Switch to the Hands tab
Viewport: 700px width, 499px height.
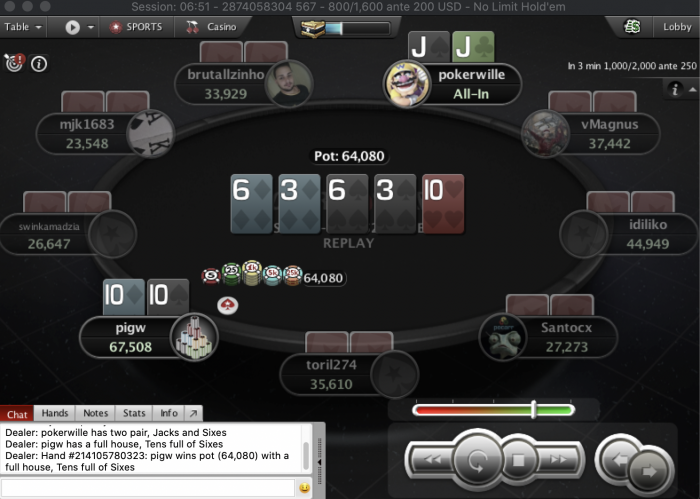click(x=55, y=413)
